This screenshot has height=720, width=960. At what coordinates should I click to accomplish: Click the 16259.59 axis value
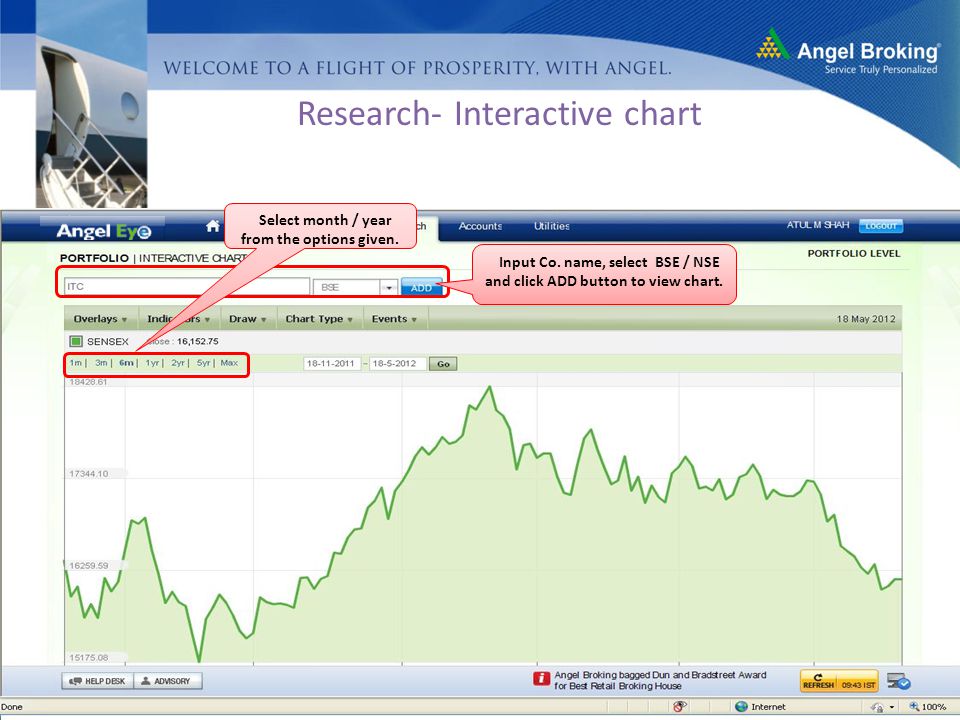tap(89, 566)
